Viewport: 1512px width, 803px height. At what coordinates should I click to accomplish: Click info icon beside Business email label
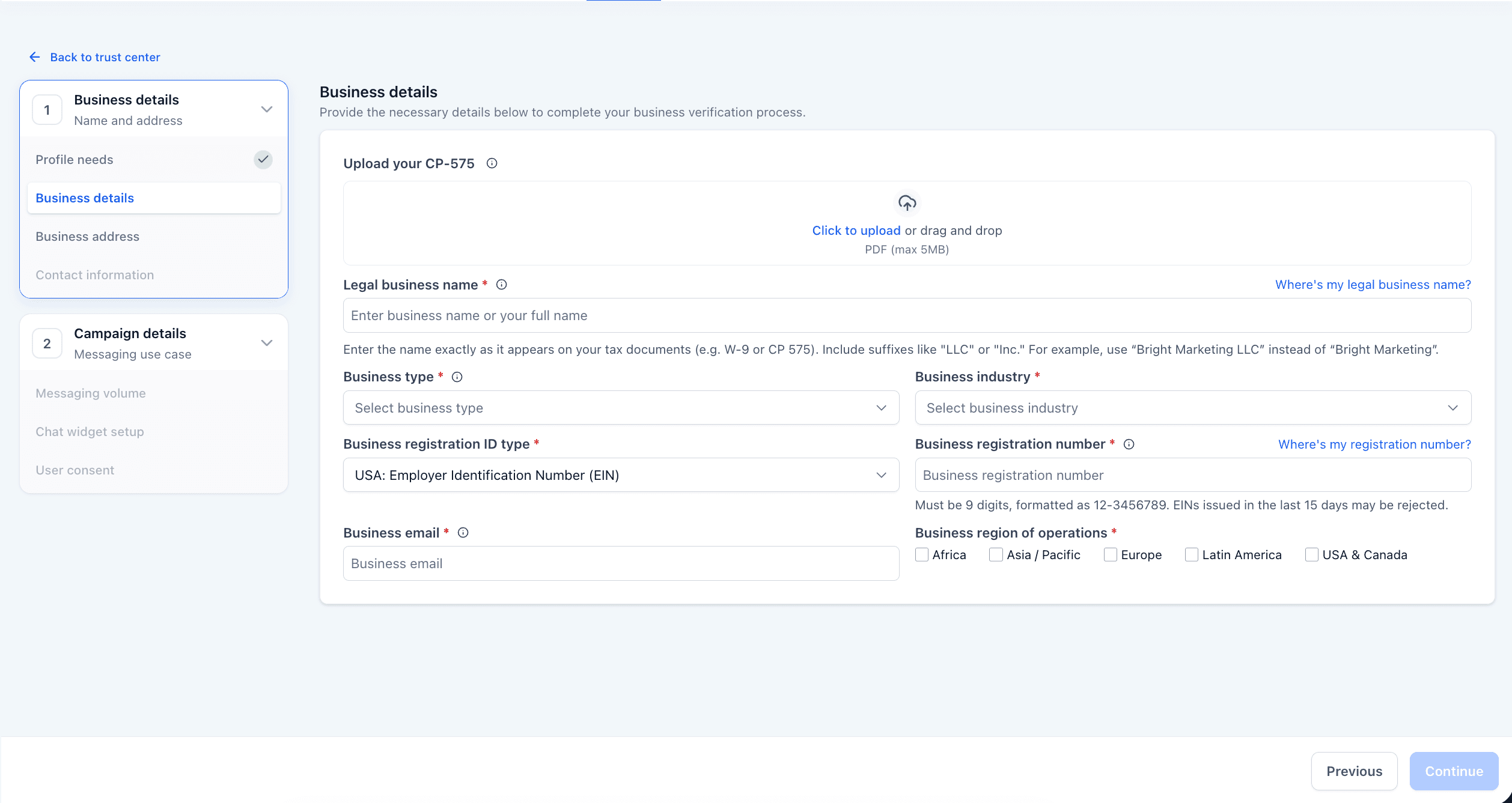click(463, 533)
